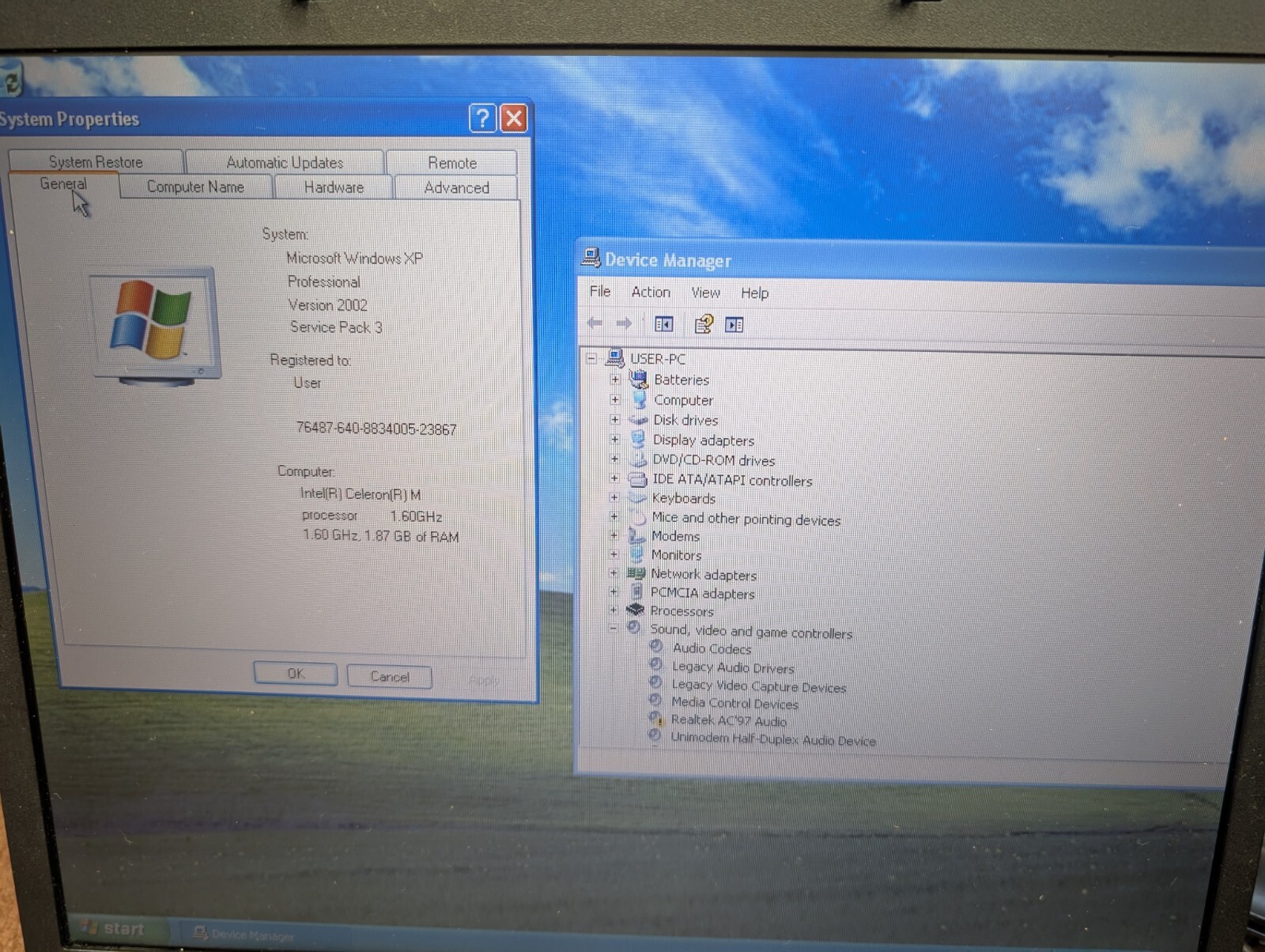Screen dimensions: 1265x952
Task: Expand the Processors node
Action: pos(613,610)
